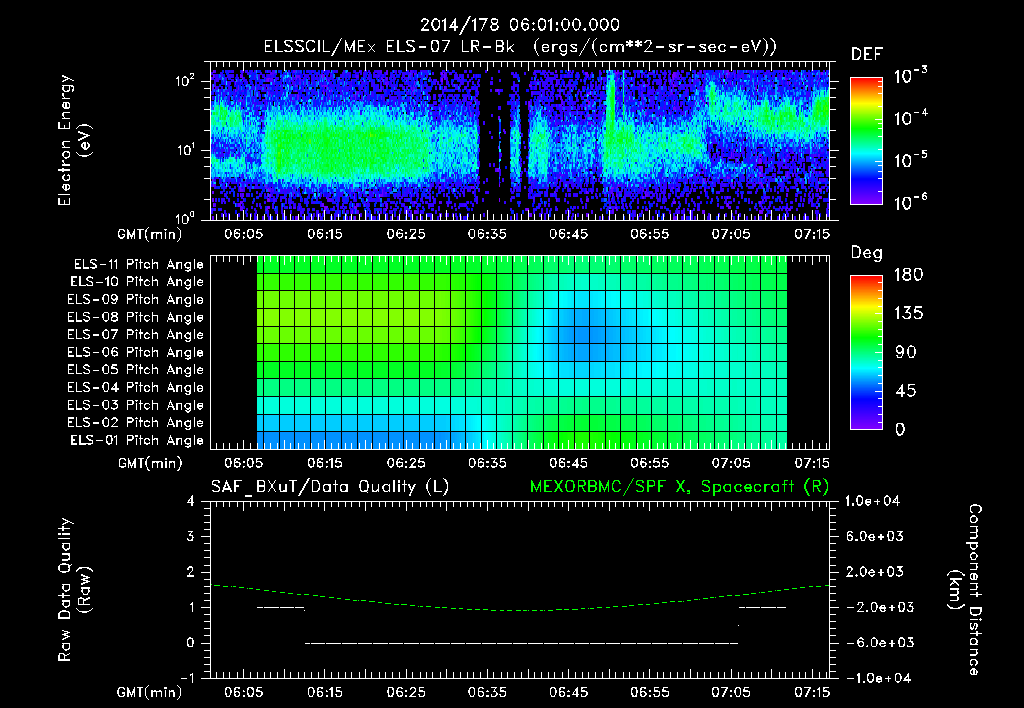
Task: Click the ELS-11 Pitch Angle row label
Action: (x=138, y=265)
